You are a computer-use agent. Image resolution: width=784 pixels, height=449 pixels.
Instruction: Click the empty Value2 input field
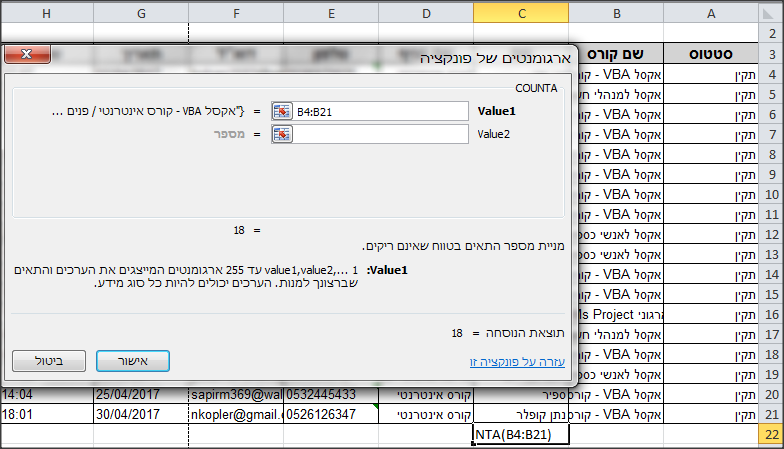pyautogui.click(x=380, y=135)
